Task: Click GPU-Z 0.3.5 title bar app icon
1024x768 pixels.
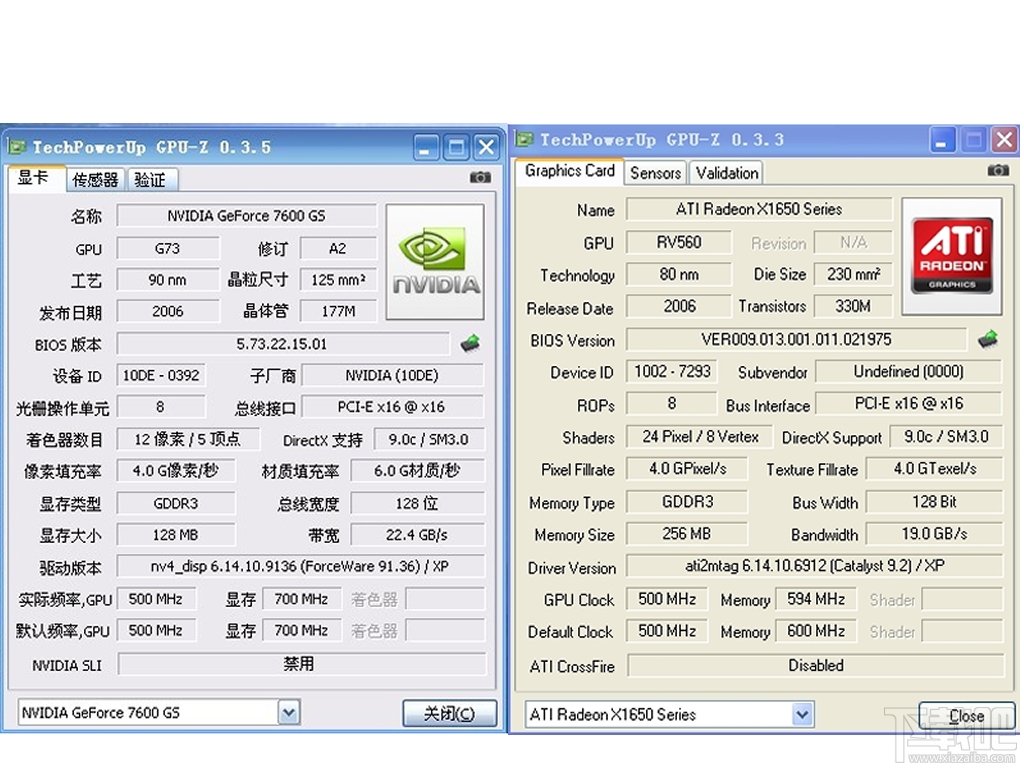Action: 17,146
